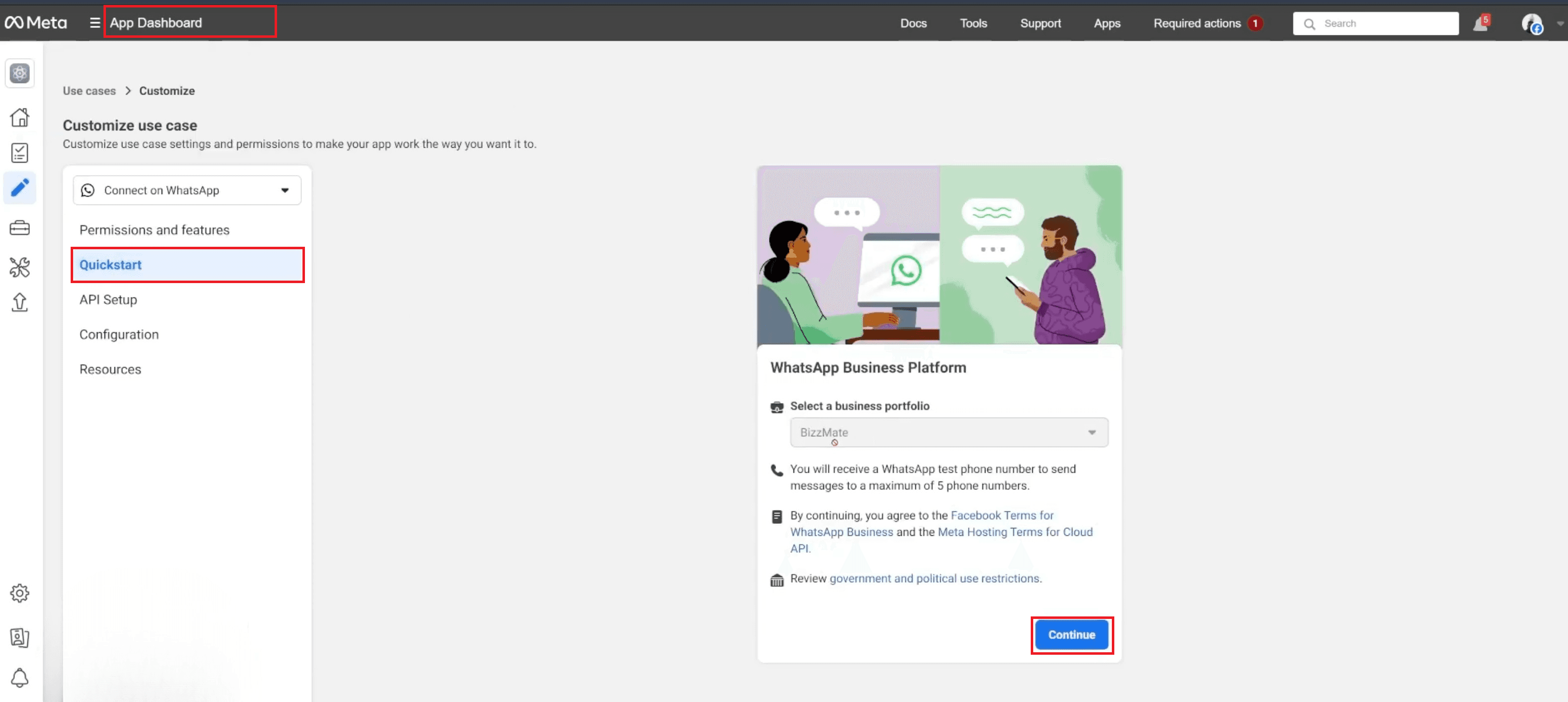
Task: Click inside the Search field in the top bar
Action: (1375, 23)
